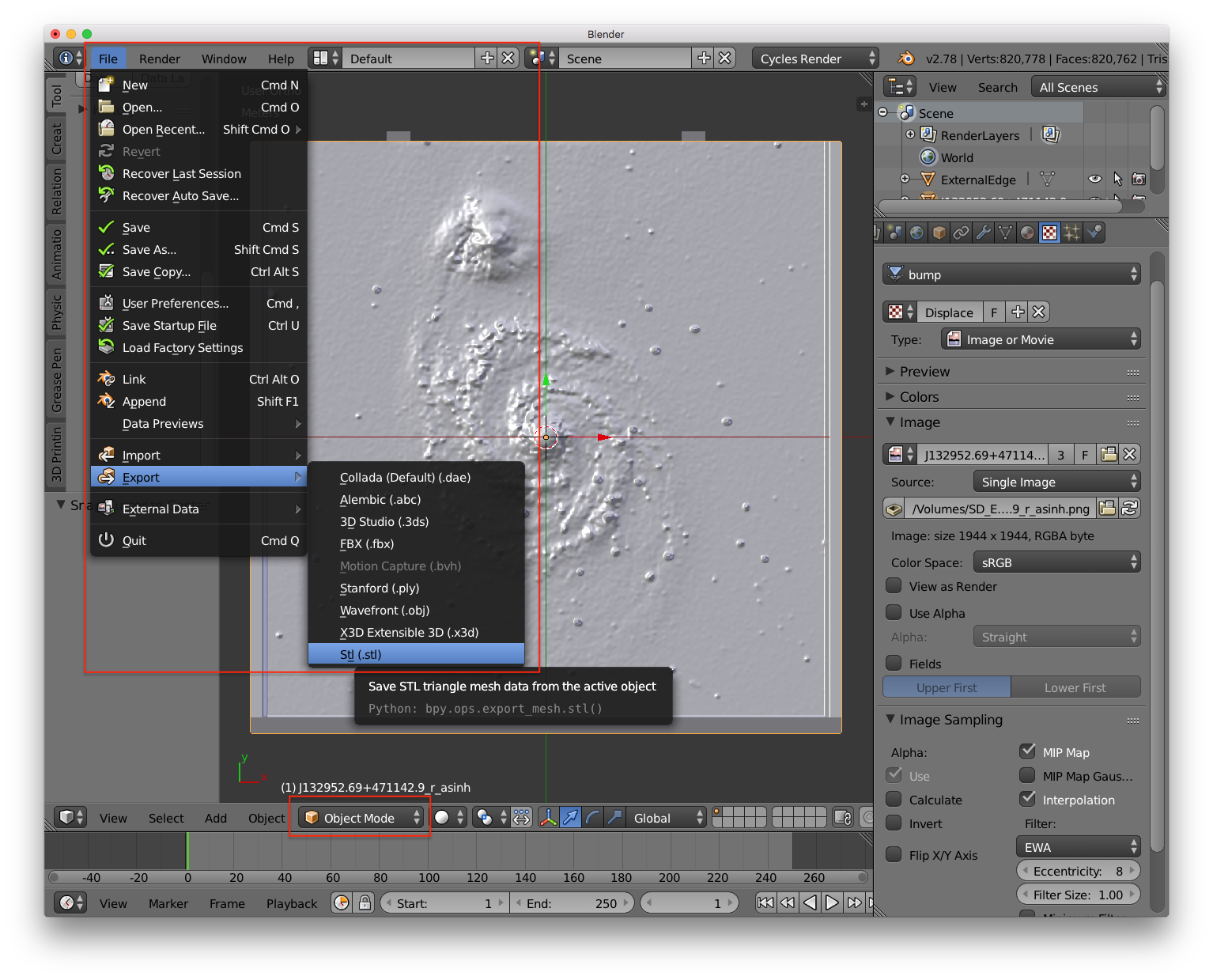The height and width of the screenshot is (980, 1213).
Task: Click the Save As... entry in File menu
Action: pyautogui.click(x=150, y=249)
